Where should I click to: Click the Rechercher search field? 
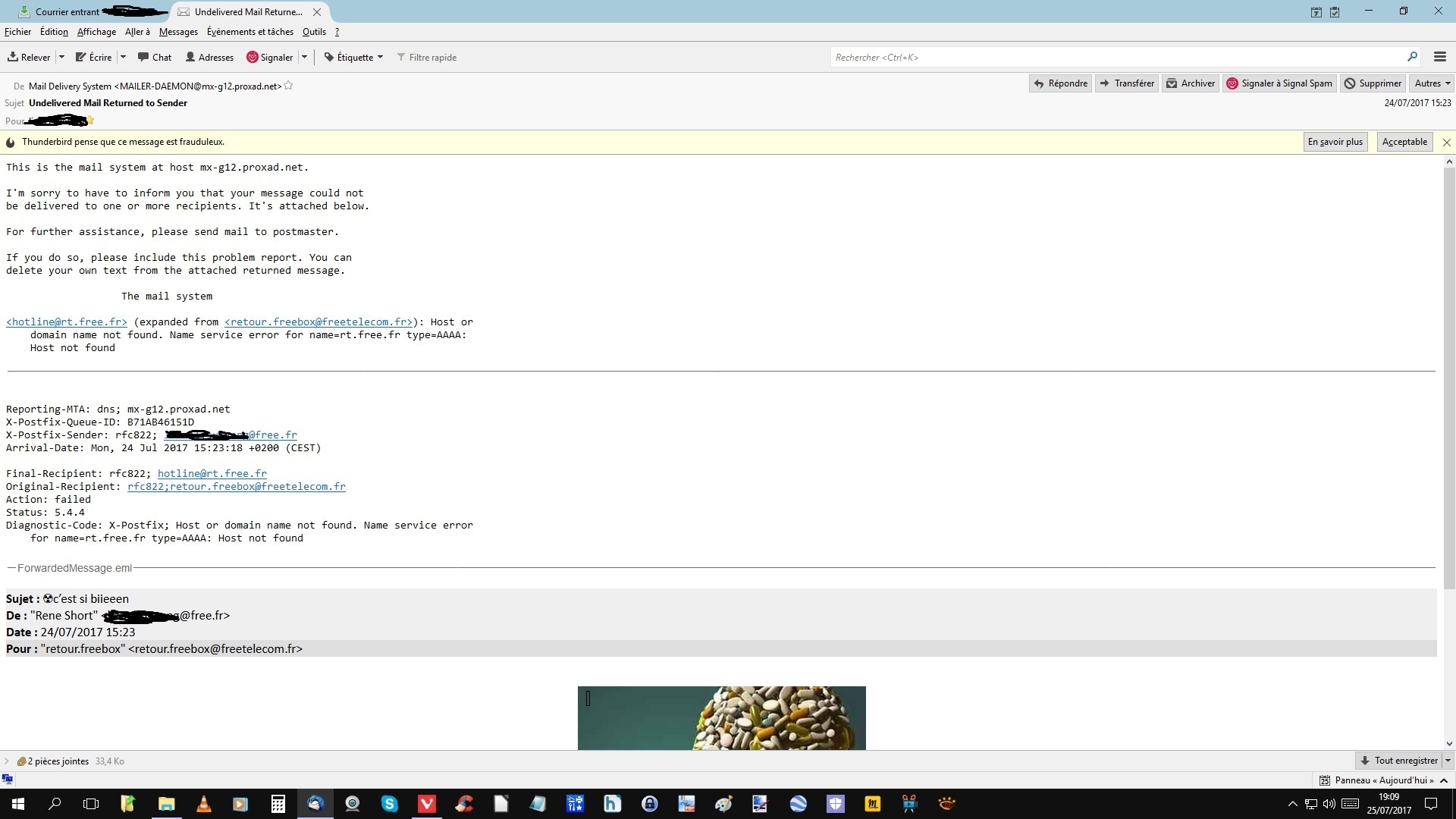tap(1115, 57)
